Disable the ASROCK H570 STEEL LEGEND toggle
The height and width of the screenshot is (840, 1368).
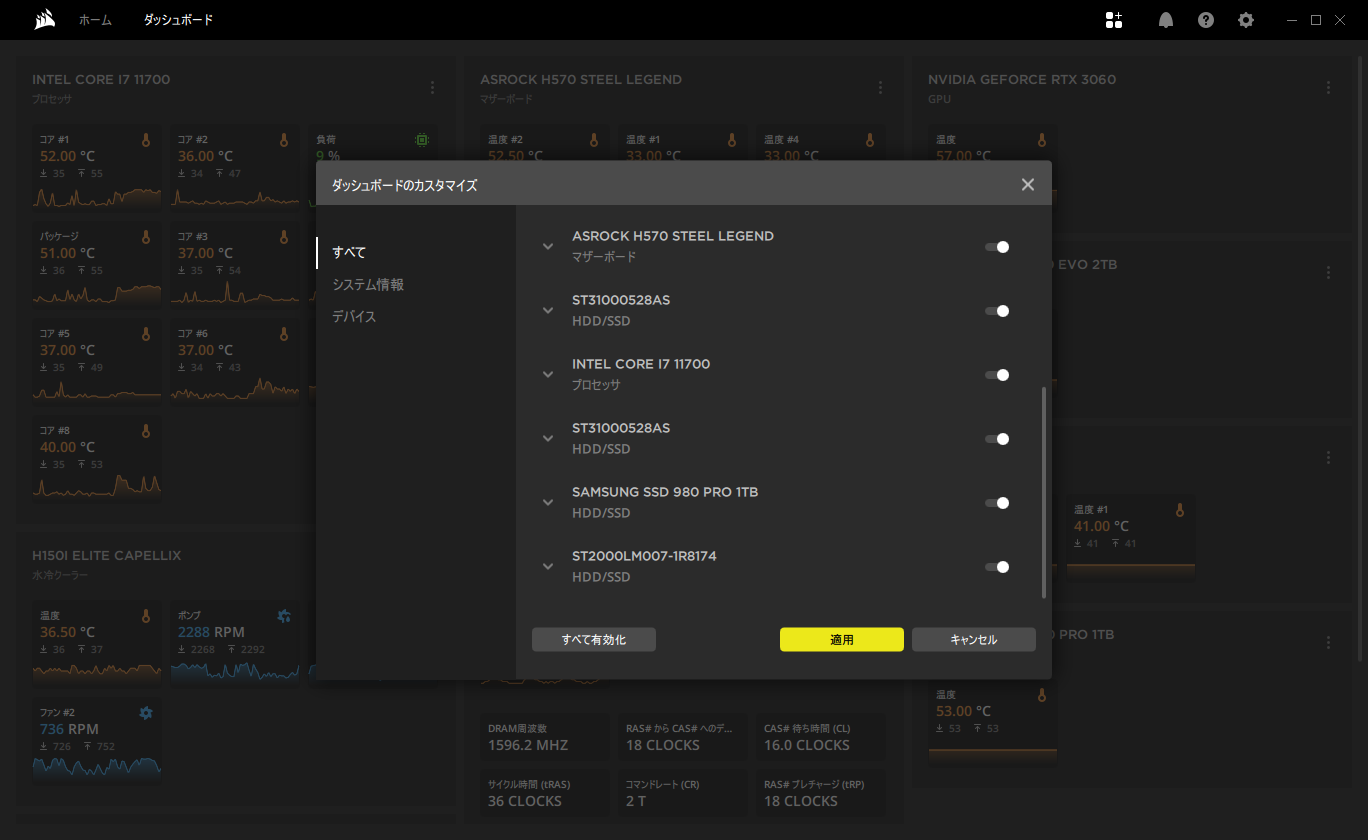pyautogui.click(x=997, y=247)
